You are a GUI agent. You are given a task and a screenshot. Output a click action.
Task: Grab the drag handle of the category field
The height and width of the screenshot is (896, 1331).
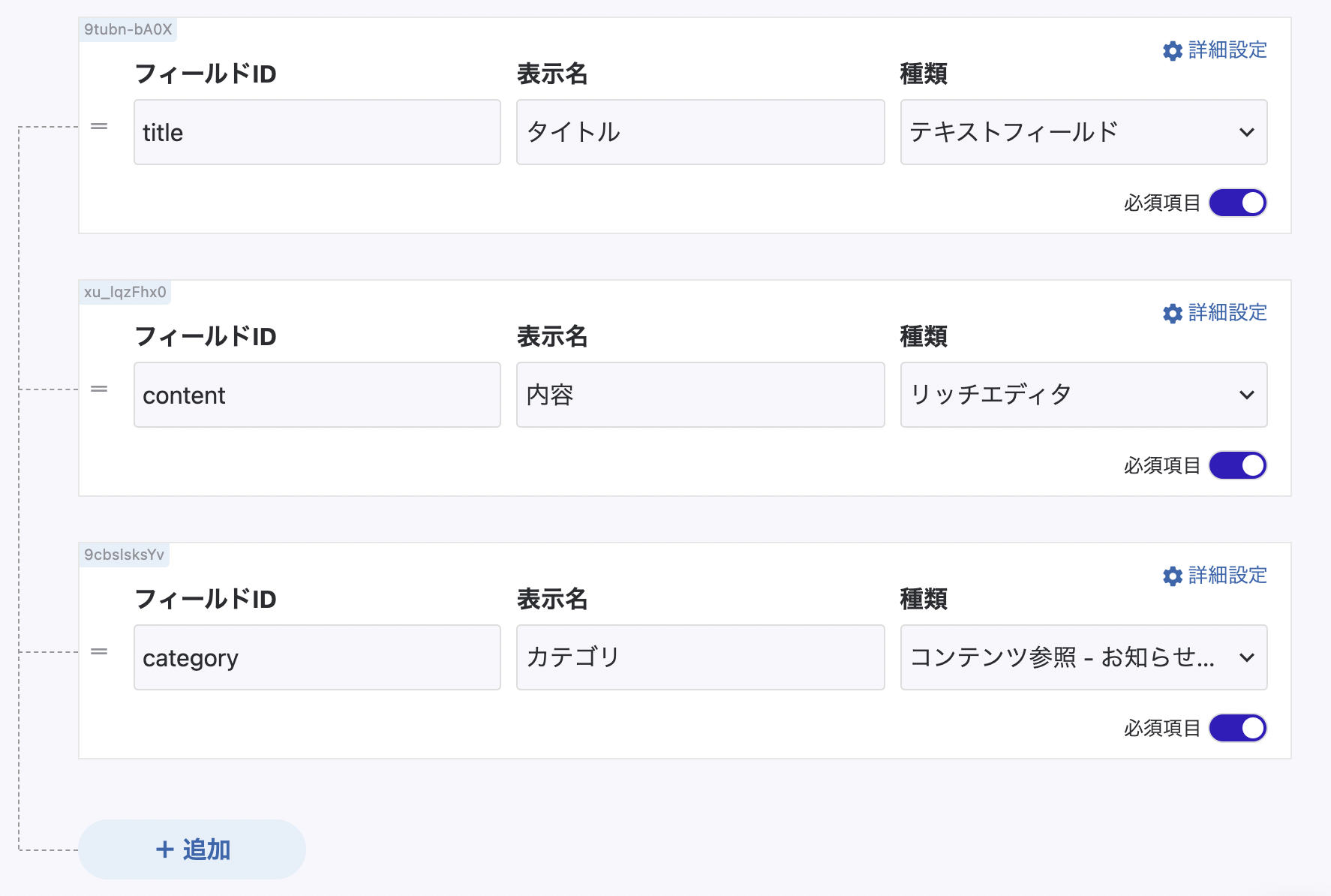[x=99, y=652]
